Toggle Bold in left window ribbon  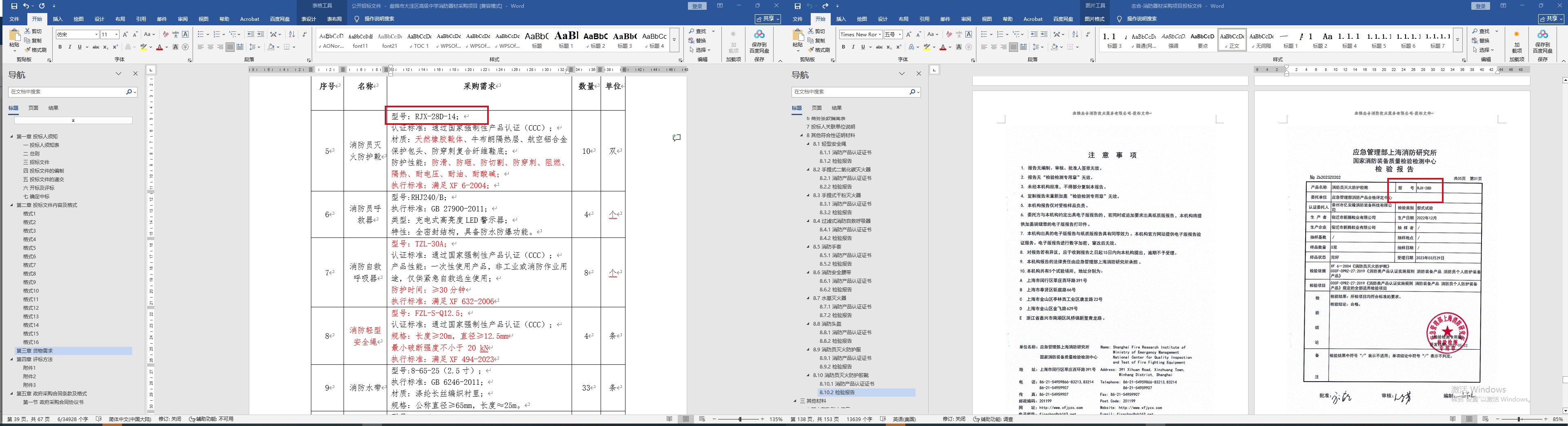pyautogui.click(x=60, y=47)
